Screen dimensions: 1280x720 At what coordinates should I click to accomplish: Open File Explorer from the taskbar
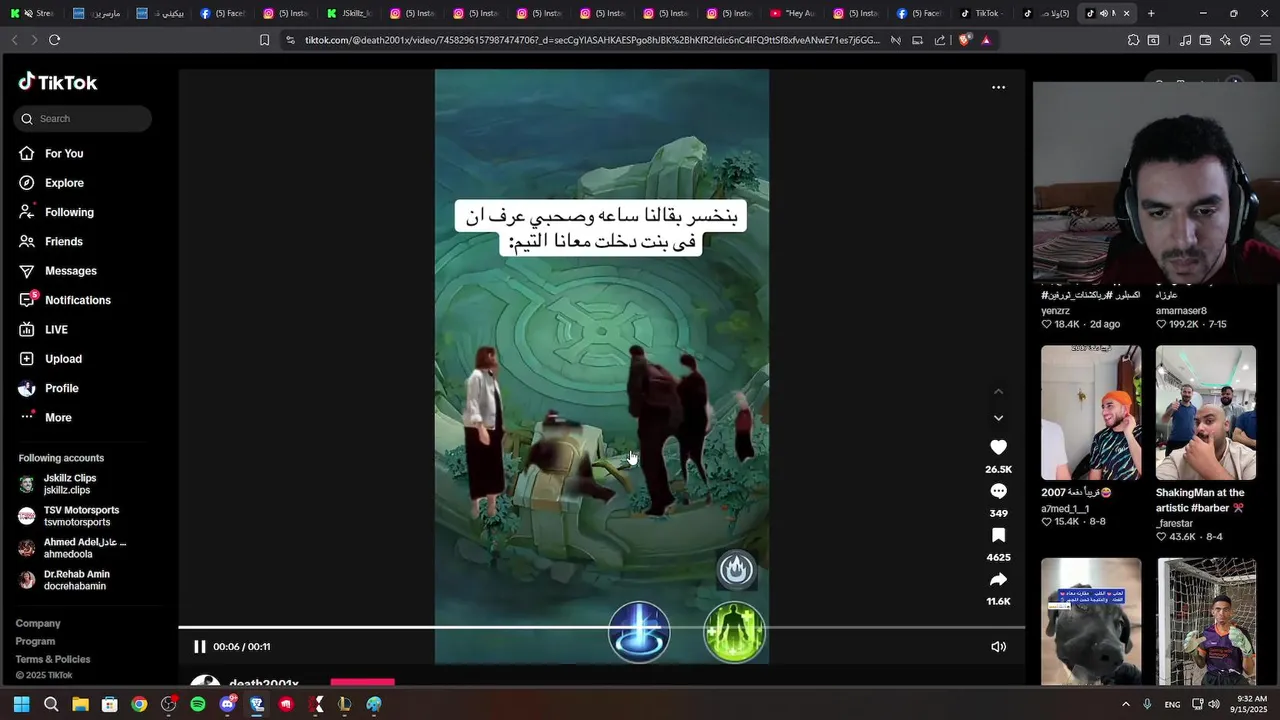coord(80,704)
